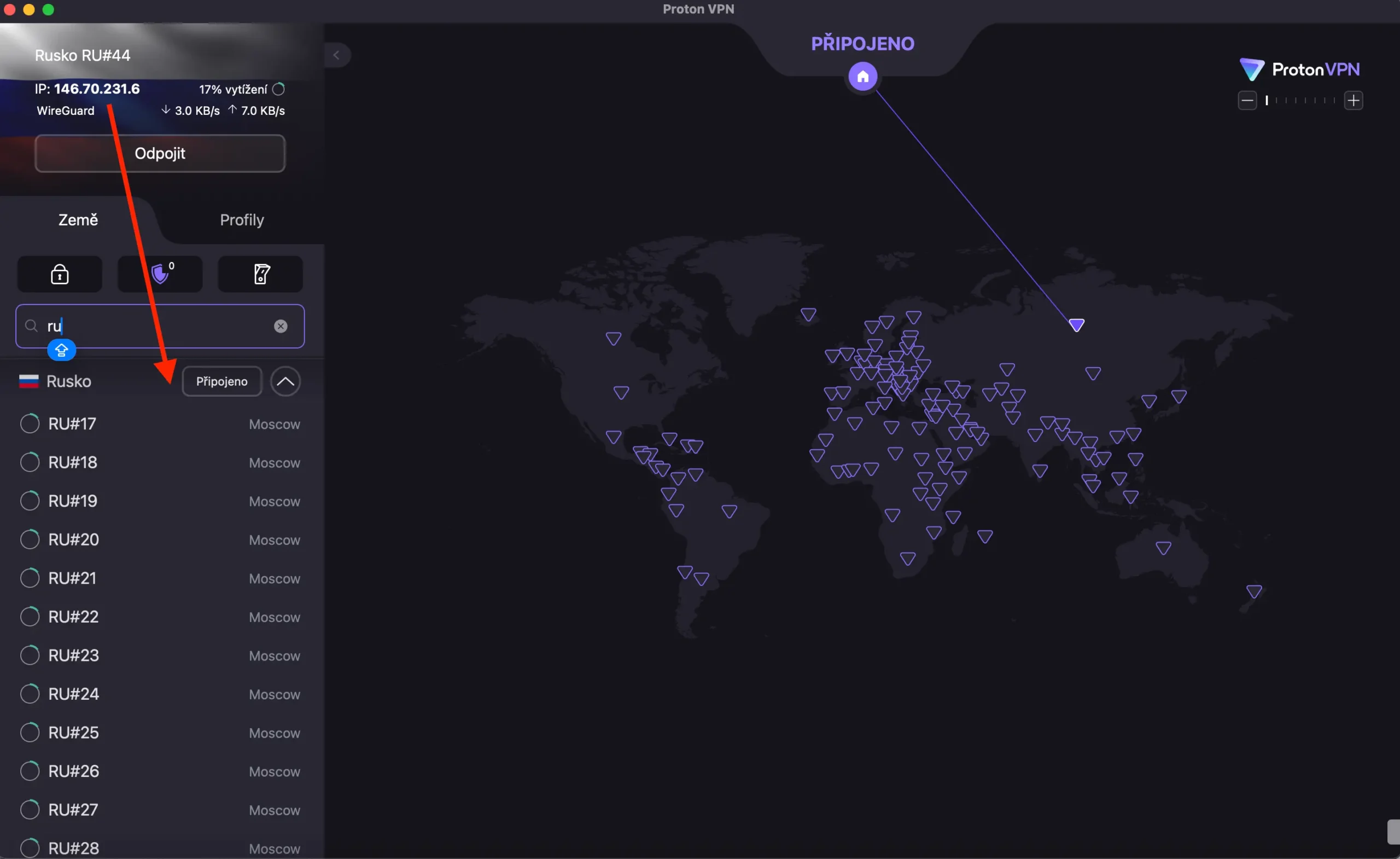Choose the RU#22 server radio button
Viewport: 1400px width, 859px height.
(x=30, y=616)
